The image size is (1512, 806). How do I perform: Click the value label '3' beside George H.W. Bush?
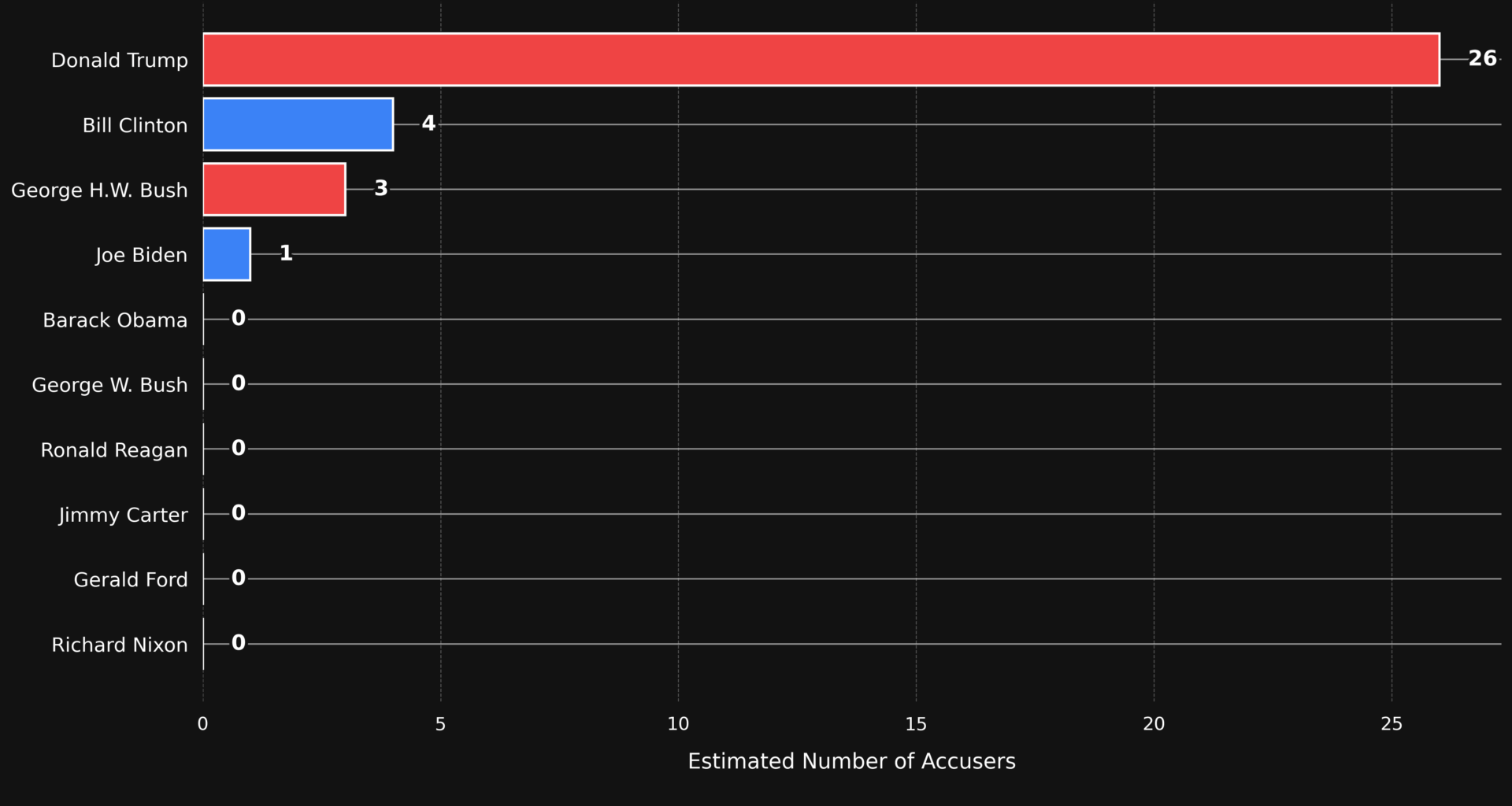pos(381,188)
